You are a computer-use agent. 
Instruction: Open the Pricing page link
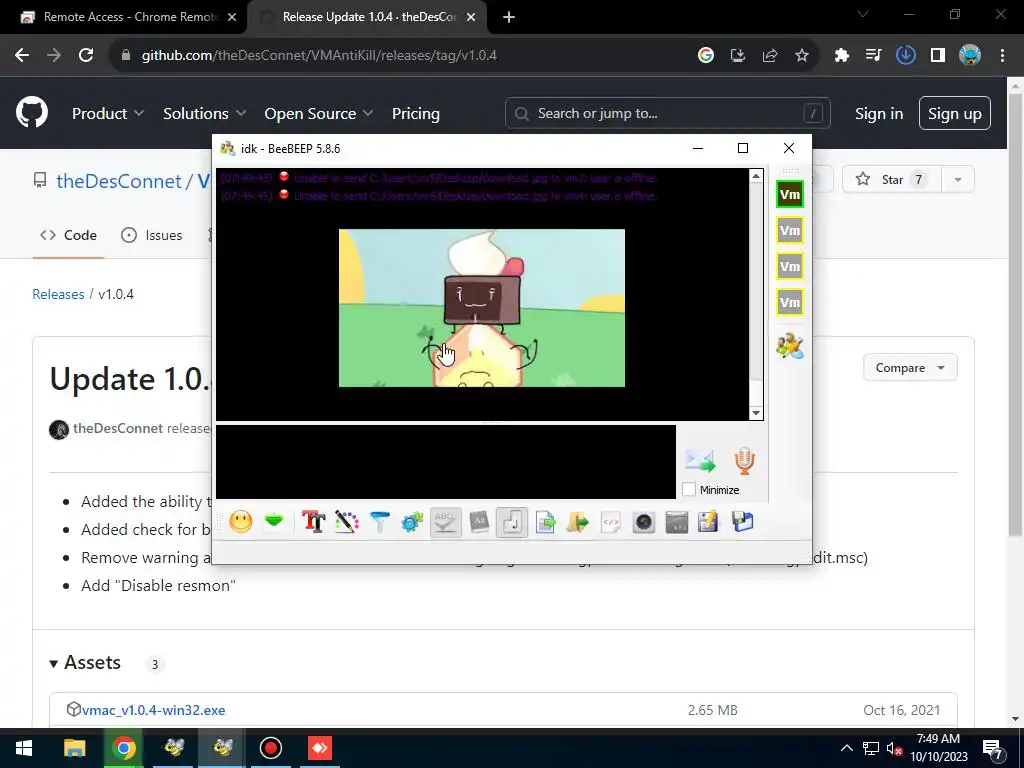(x=415, y=114)
